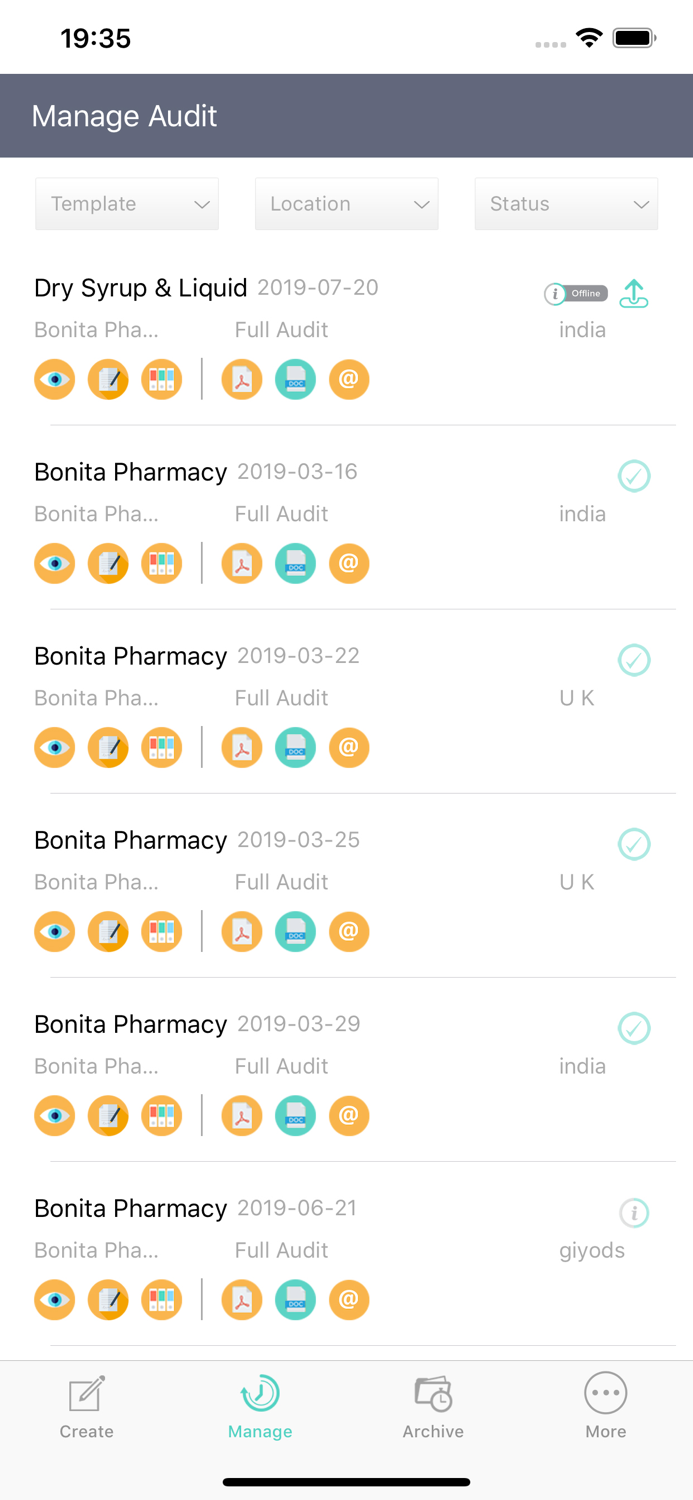Viewport: 693px width, 1500px height.
Task: Open PDF report for 2019-06-21 audit
Action: pyautogui.click(x=242, y=1300)
